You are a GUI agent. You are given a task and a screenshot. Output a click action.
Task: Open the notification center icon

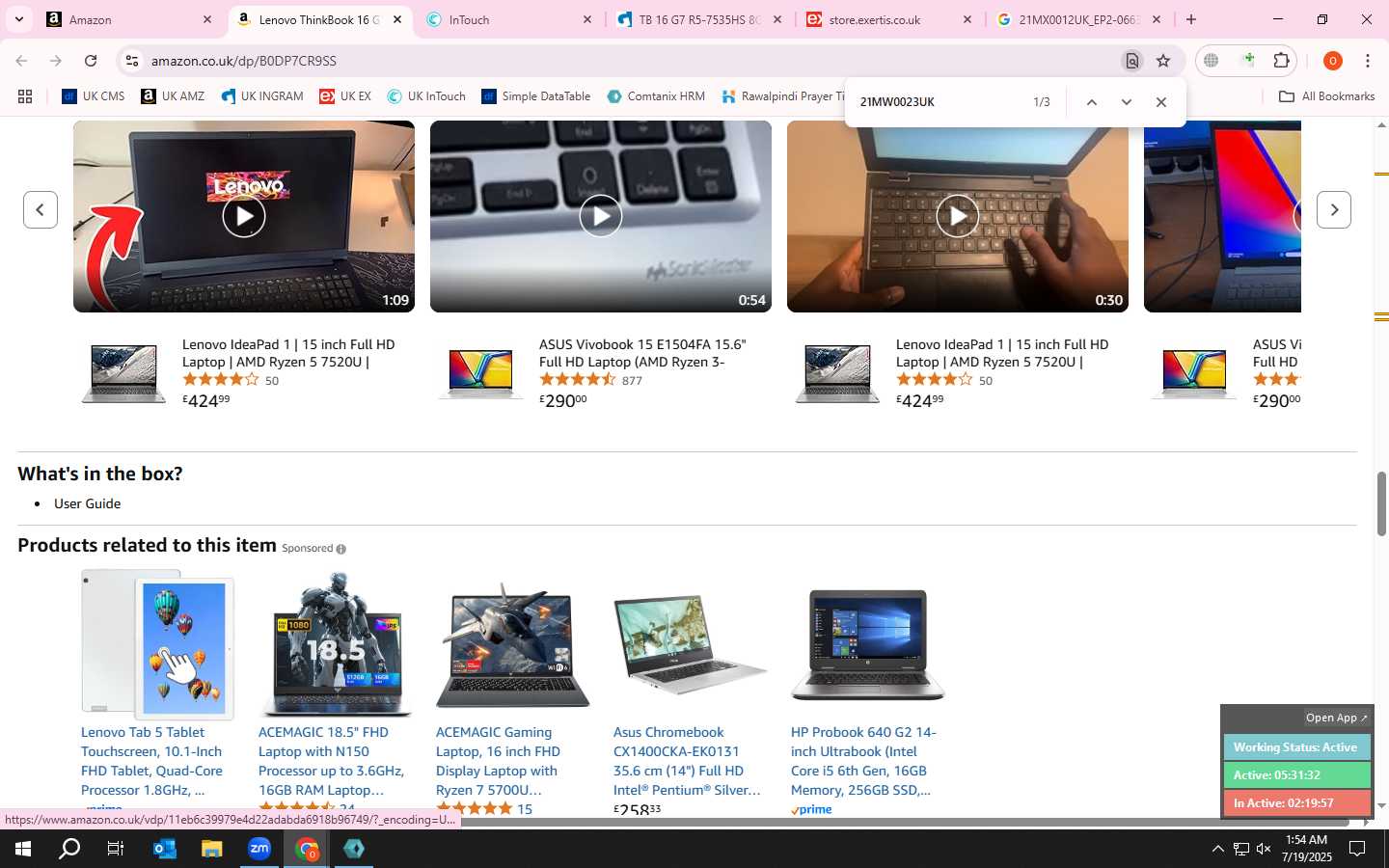[1357, 849]
